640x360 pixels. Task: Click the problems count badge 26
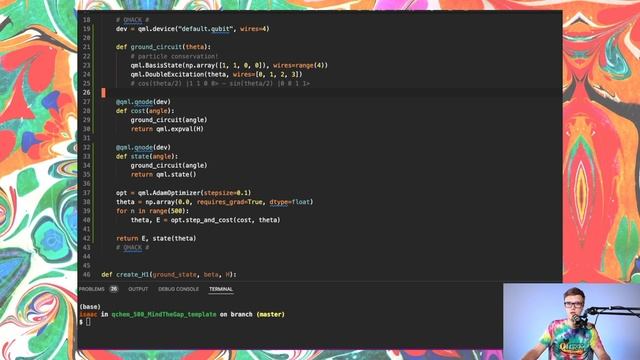point(113,289)
